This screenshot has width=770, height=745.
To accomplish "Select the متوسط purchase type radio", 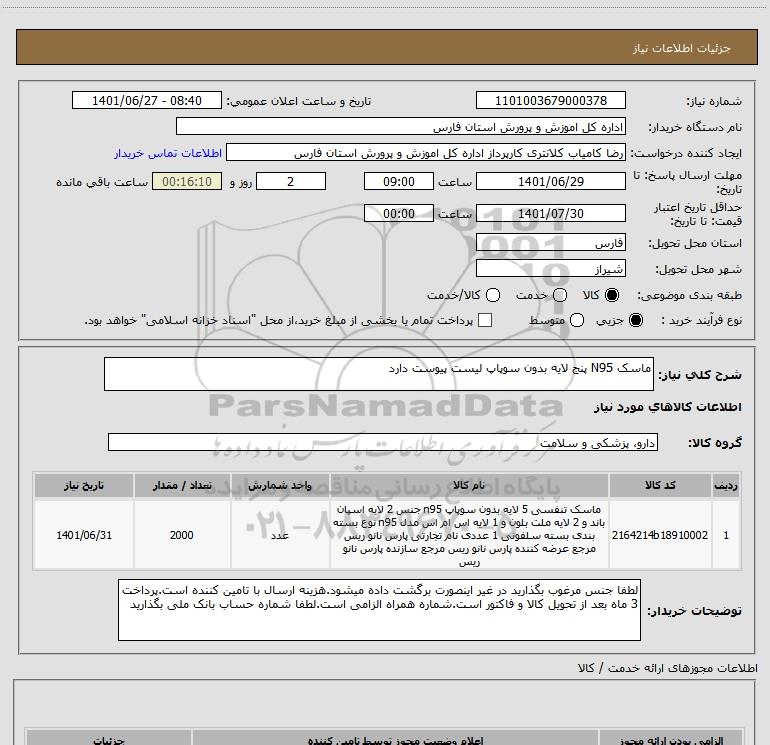I will click(x=577, y=320).
